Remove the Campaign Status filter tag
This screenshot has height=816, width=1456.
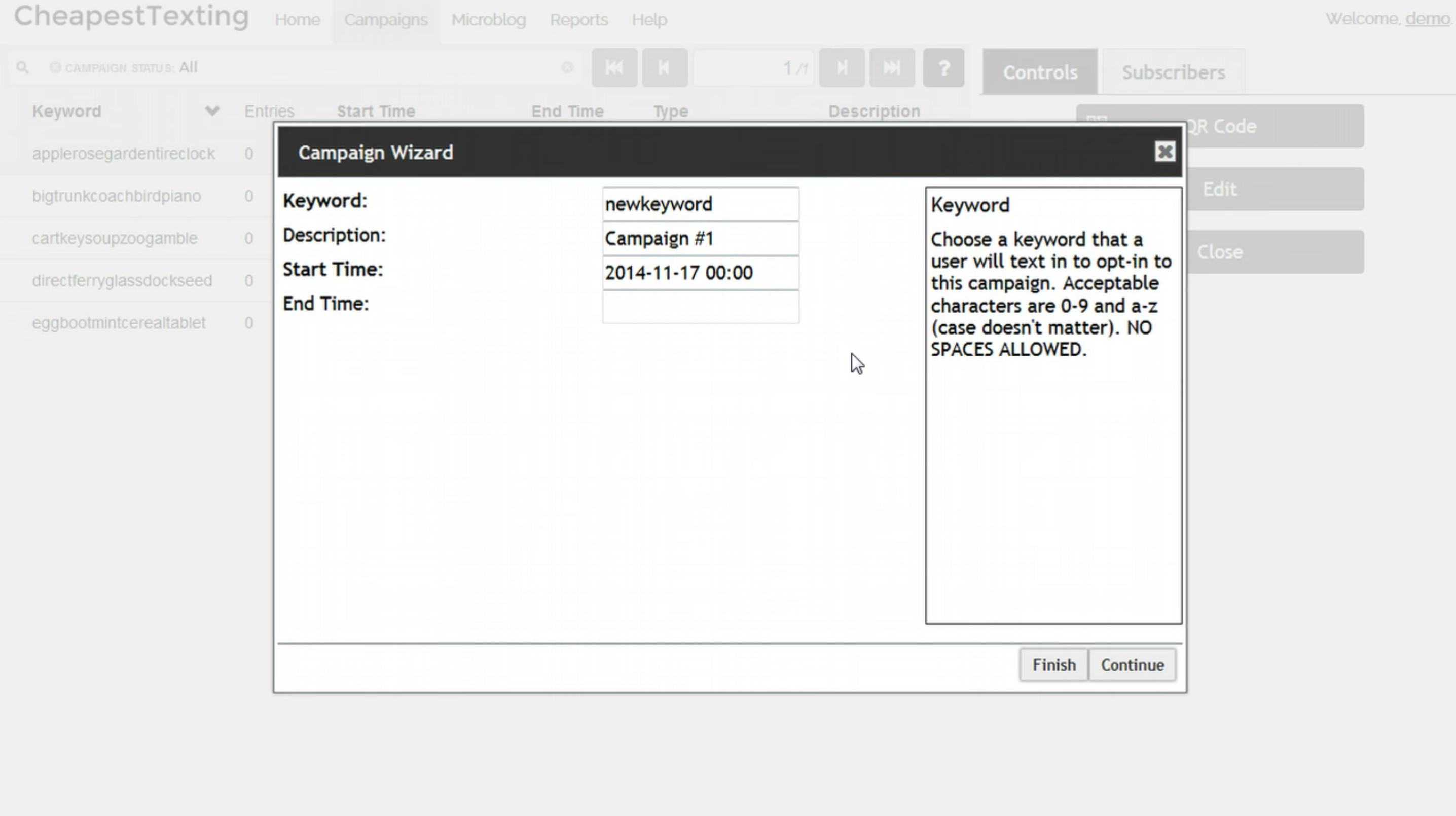55,68
